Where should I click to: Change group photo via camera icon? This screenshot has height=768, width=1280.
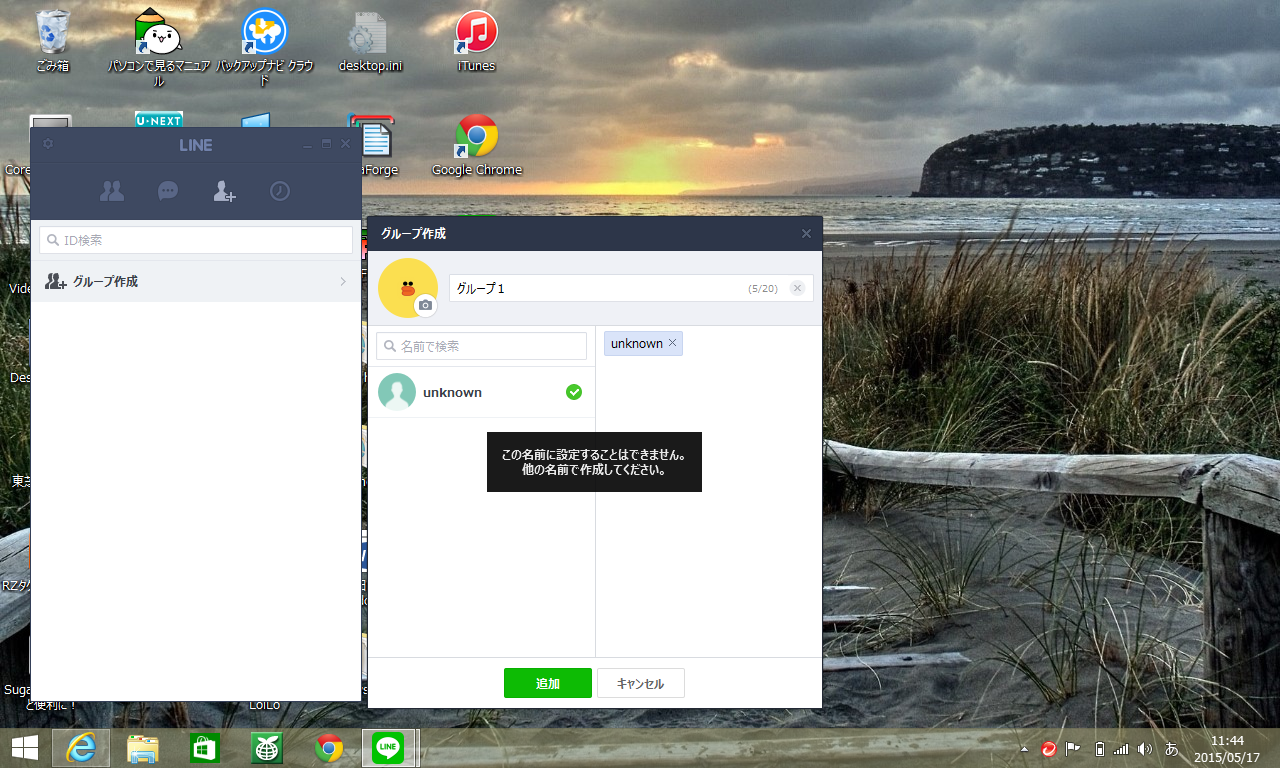pos(426,305)
